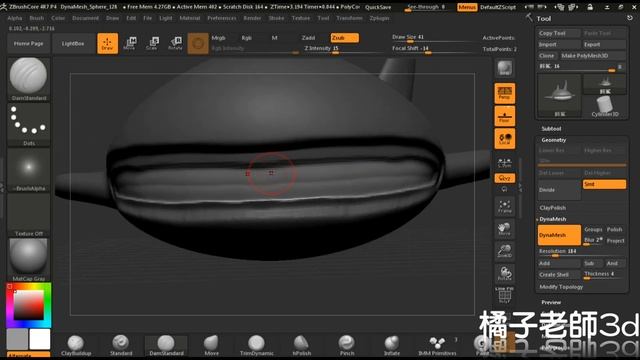This screenshot has width=640, height=360.
Task: Collapse the Geometry section
Action: [553, 140]
